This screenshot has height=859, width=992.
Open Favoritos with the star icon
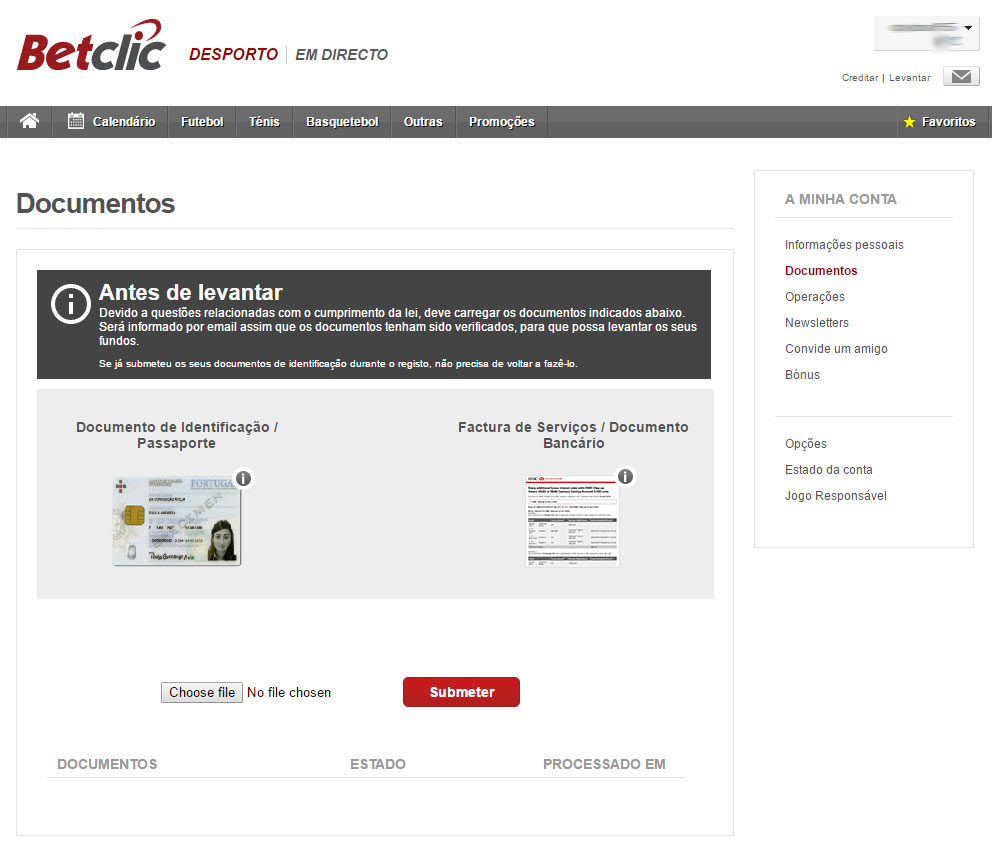938,122
